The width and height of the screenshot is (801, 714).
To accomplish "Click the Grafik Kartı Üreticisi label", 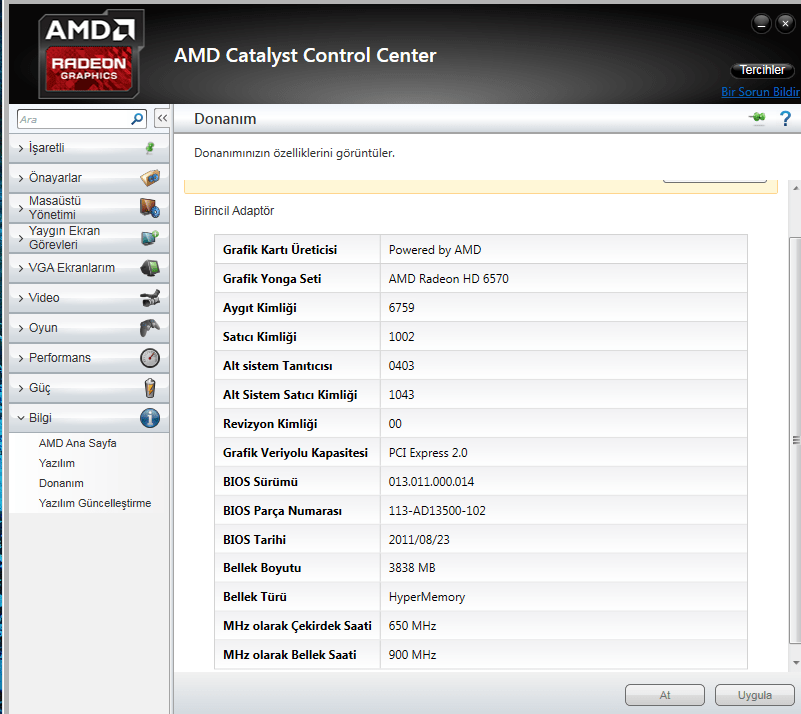I will click(280, 250).
